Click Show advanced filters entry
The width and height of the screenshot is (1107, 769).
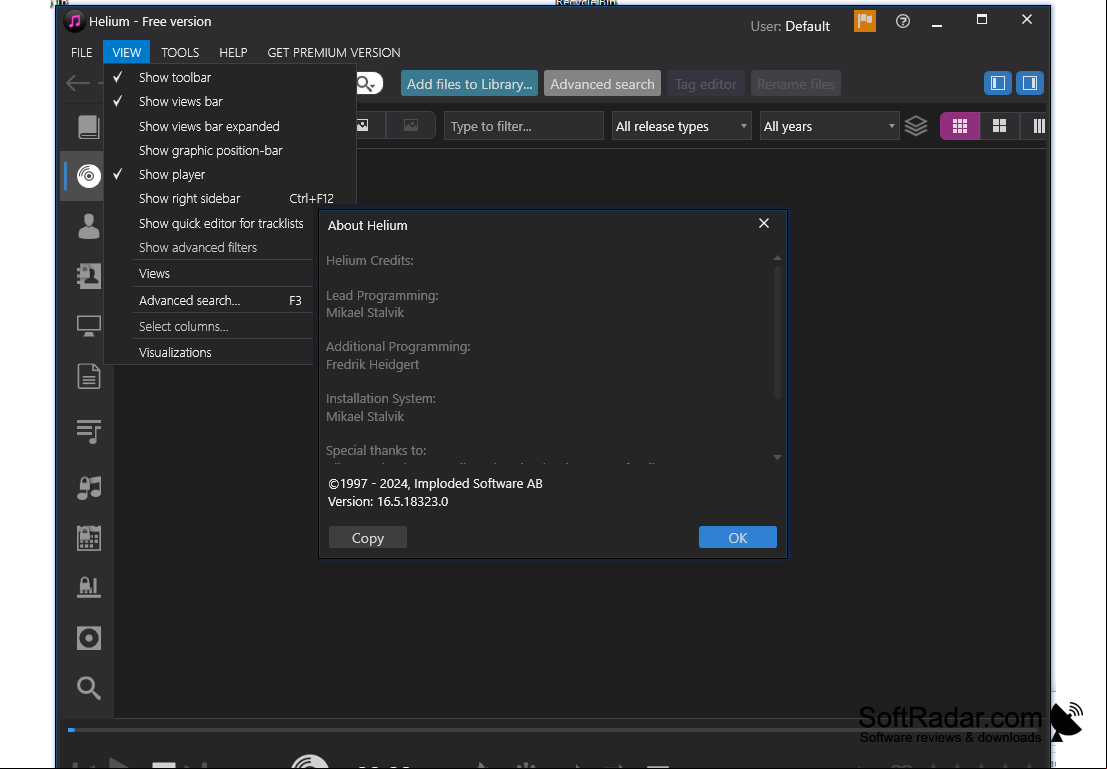click(x=198, y=247)
